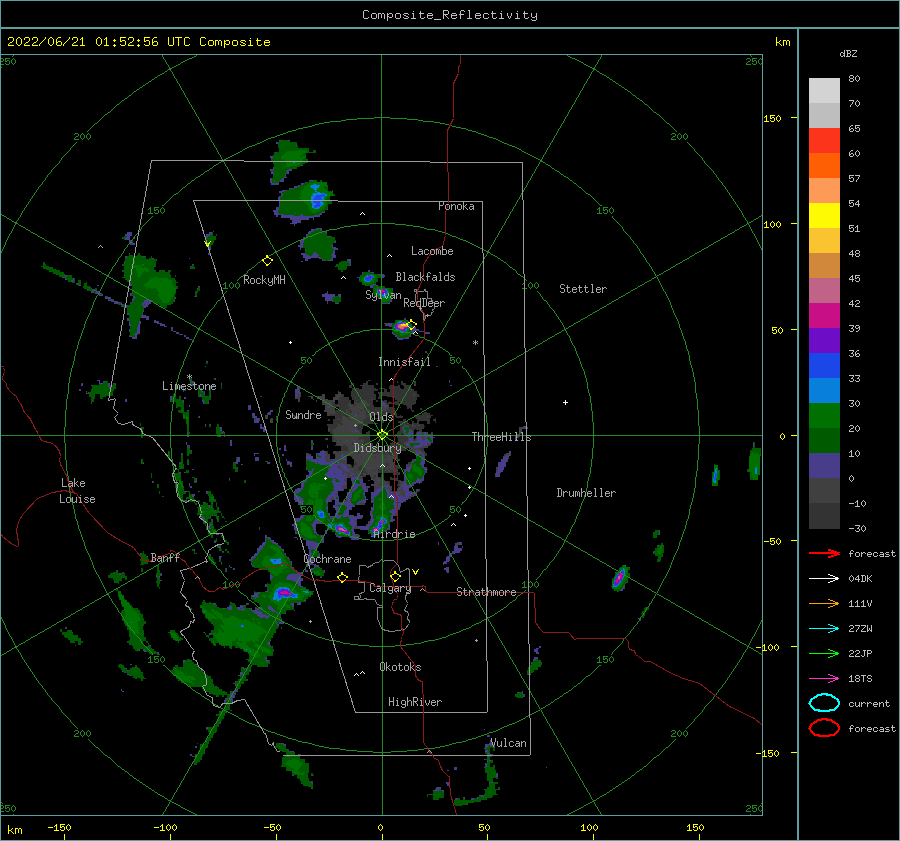Click the -100 tick on the bottom axis
Viewport: 900px width, 841px height.
coord(165,827)
